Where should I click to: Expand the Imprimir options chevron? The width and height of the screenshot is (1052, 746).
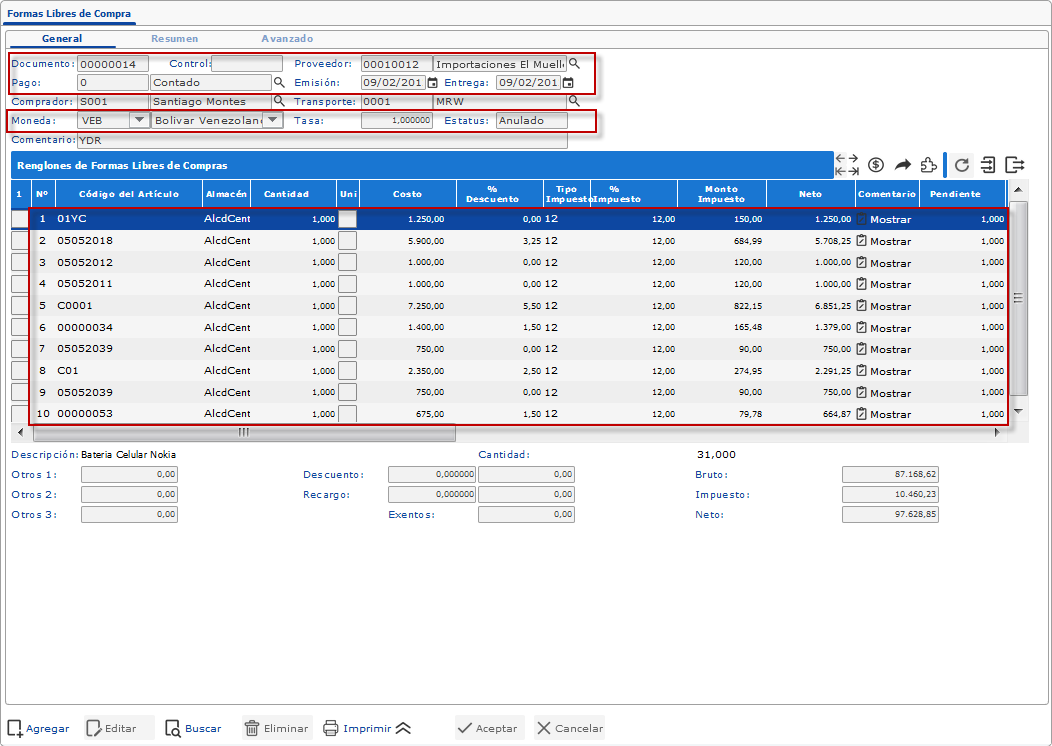pos(403,728)
